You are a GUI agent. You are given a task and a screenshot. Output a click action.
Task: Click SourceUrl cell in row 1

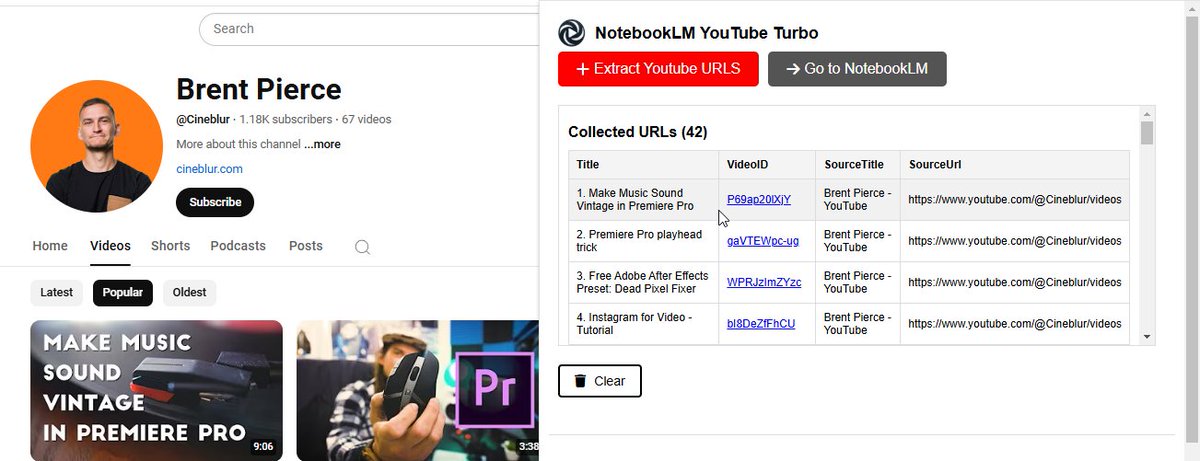(1015, 199)
